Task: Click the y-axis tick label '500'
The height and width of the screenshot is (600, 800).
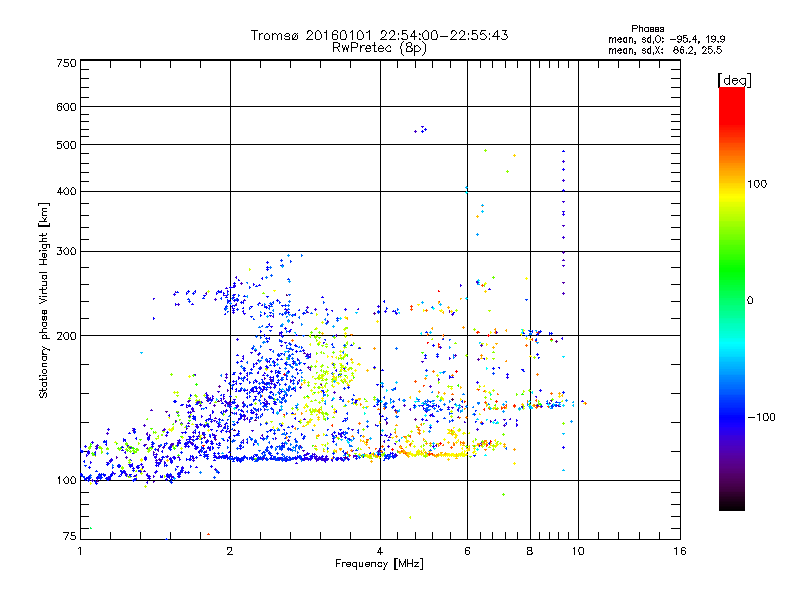Action: (x=66, y=145)
